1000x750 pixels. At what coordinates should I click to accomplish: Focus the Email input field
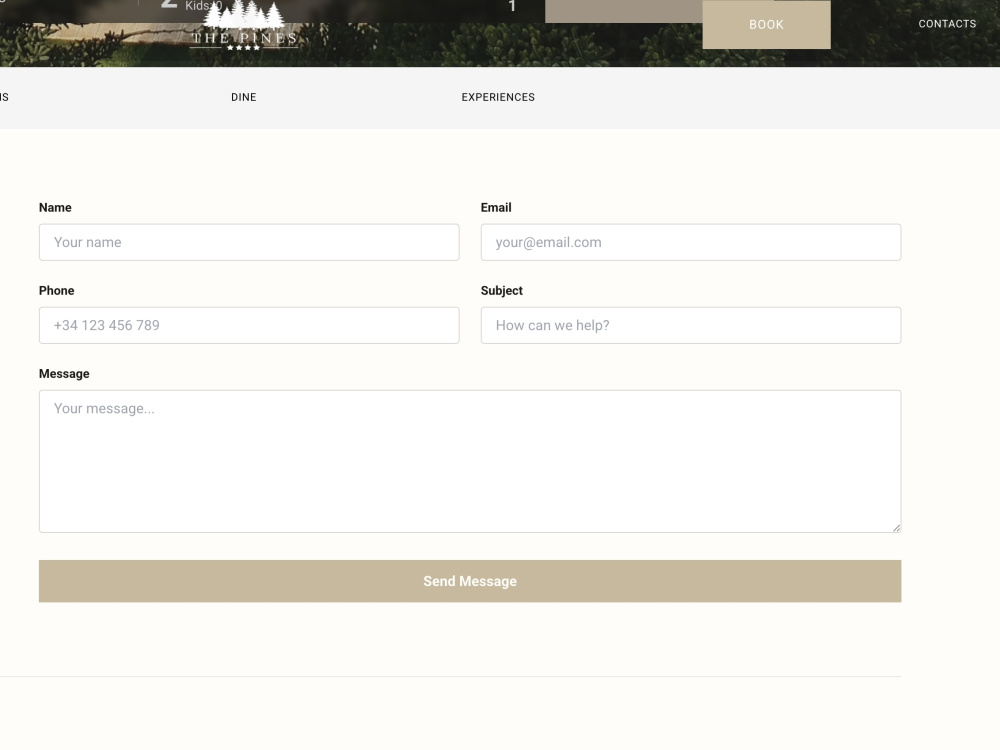pyautogui.click(x=691, y=242)
